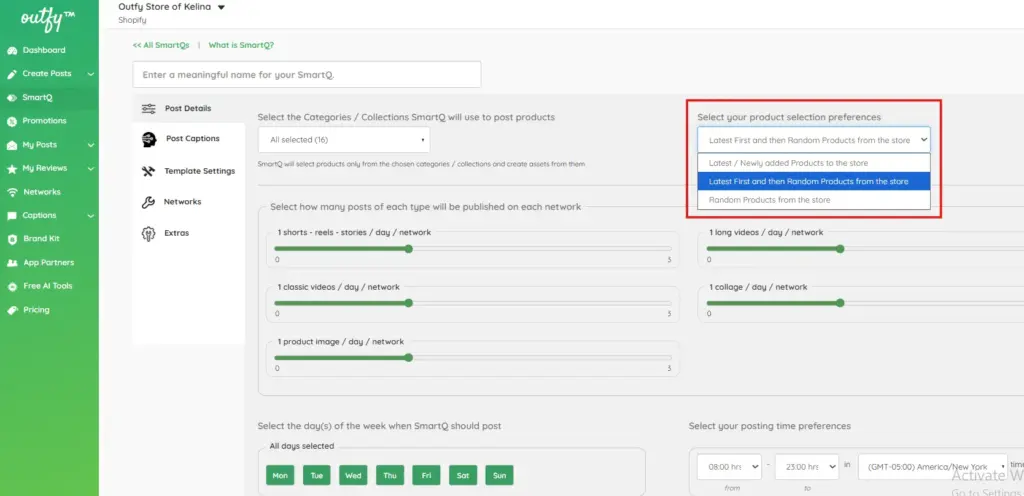Screen dimensions: 1024x496
Task: Open Promotions from the sidebar
Action: tap(44, 121)
